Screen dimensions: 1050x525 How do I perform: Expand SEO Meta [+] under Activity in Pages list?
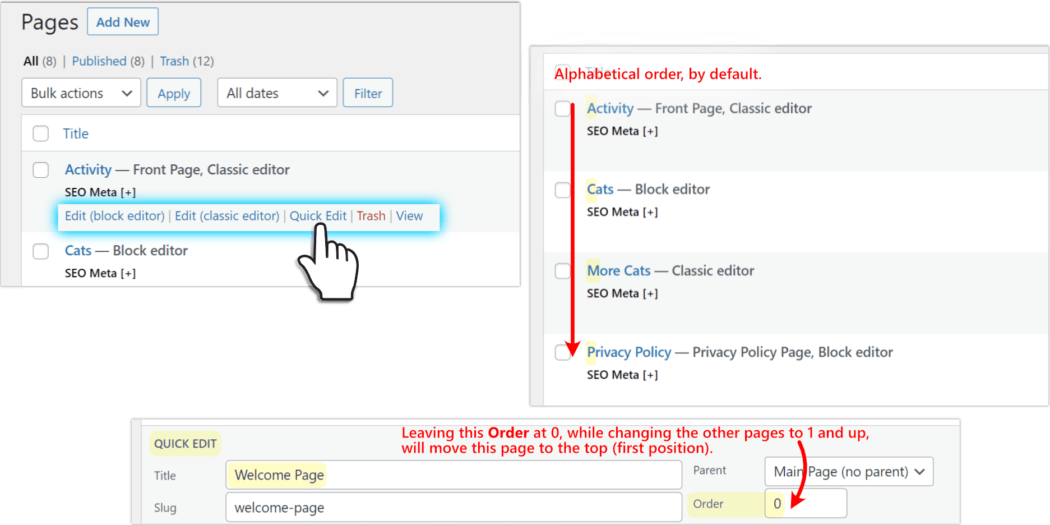tap(100, 192)
